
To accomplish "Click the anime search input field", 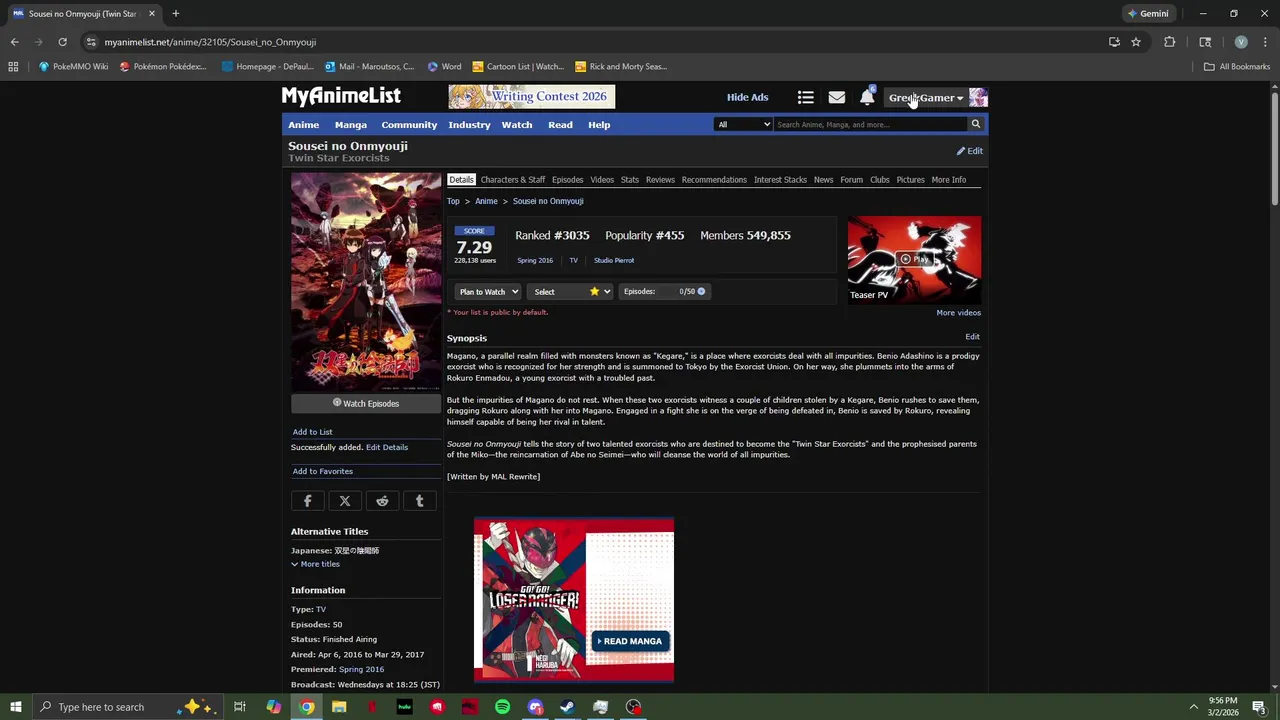I will 871,125.
